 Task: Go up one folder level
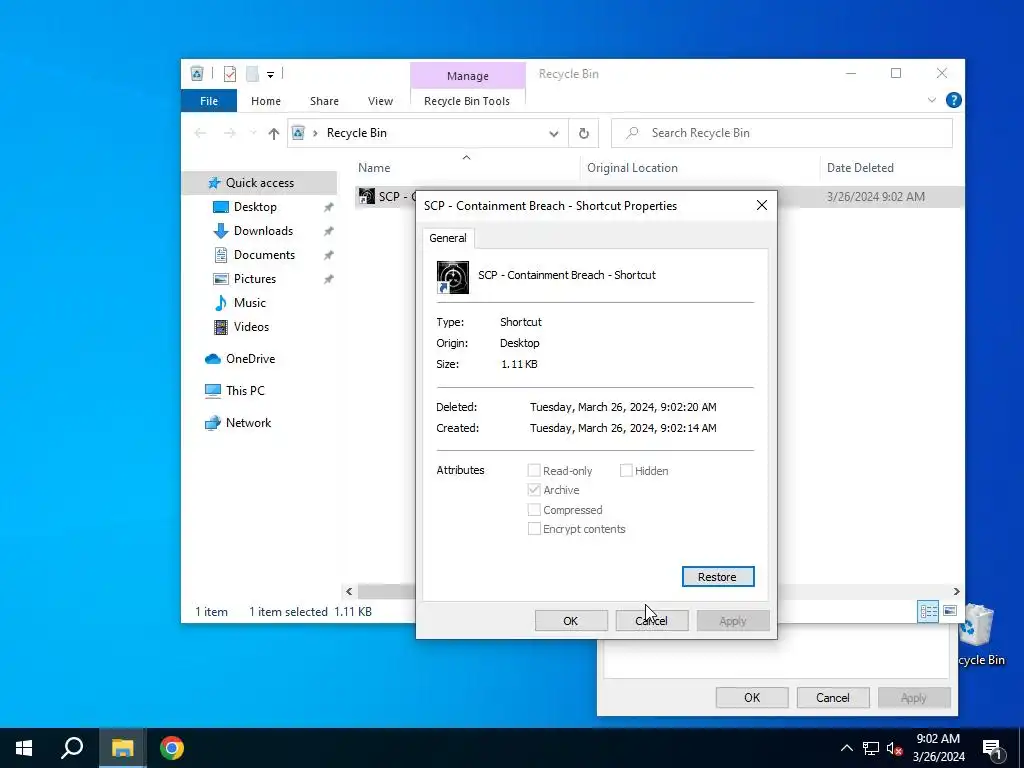[x=274, y=133]
